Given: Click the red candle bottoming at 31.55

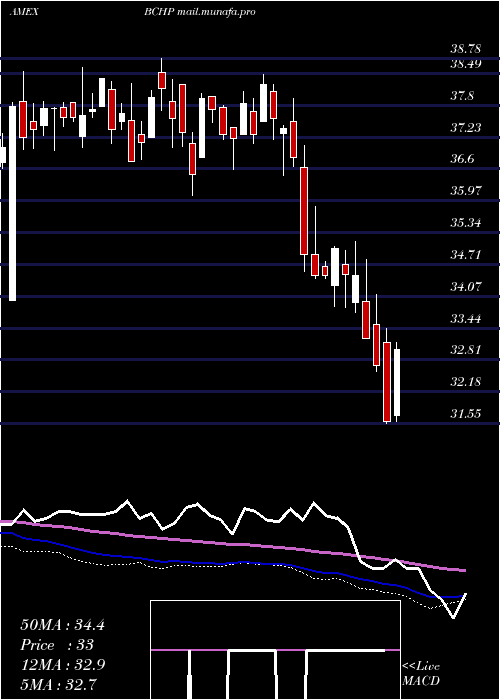Looking at the screenshot, I should 387,382.
